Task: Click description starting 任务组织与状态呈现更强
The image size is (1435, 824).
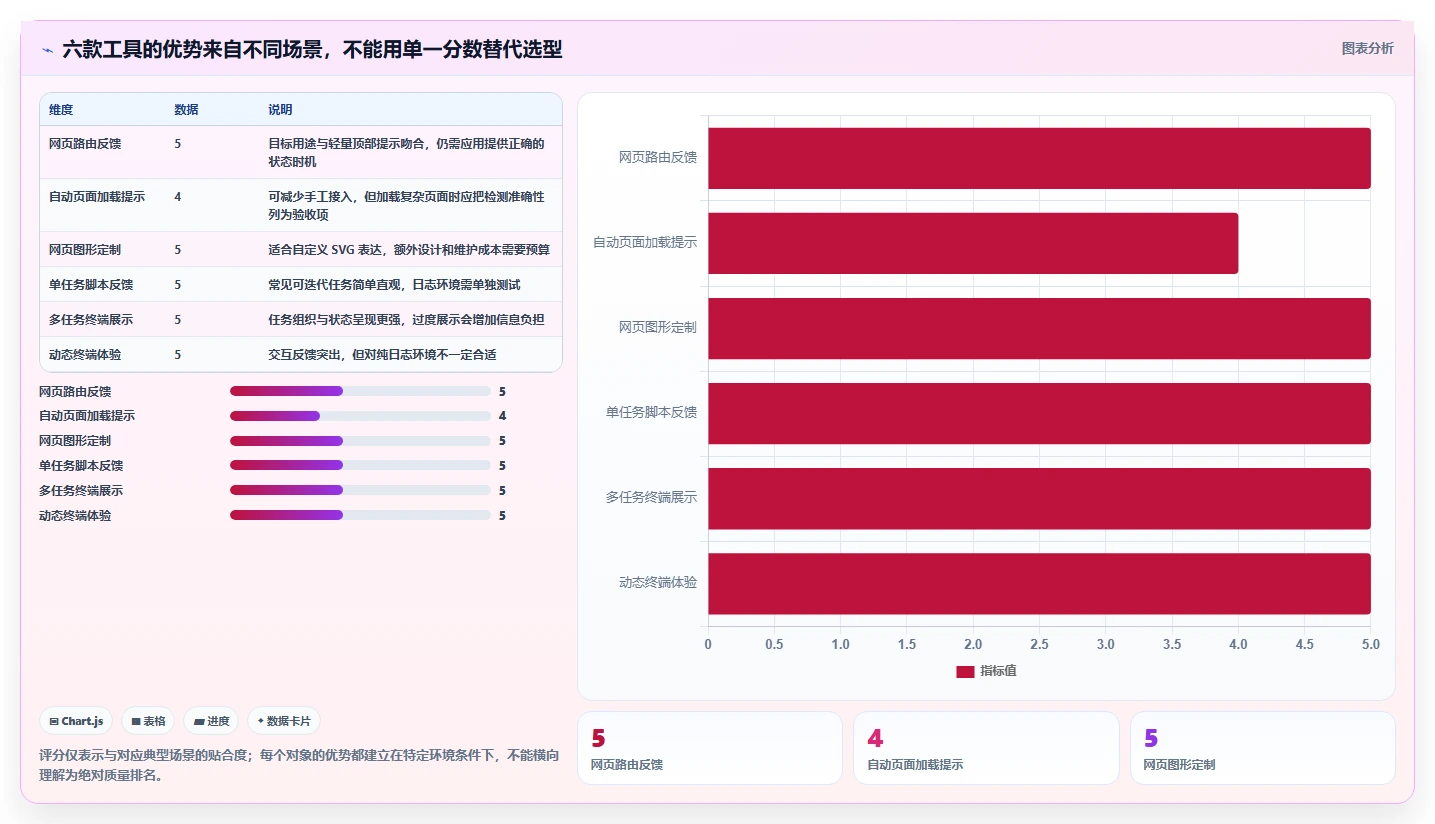Action: point(406,319)
